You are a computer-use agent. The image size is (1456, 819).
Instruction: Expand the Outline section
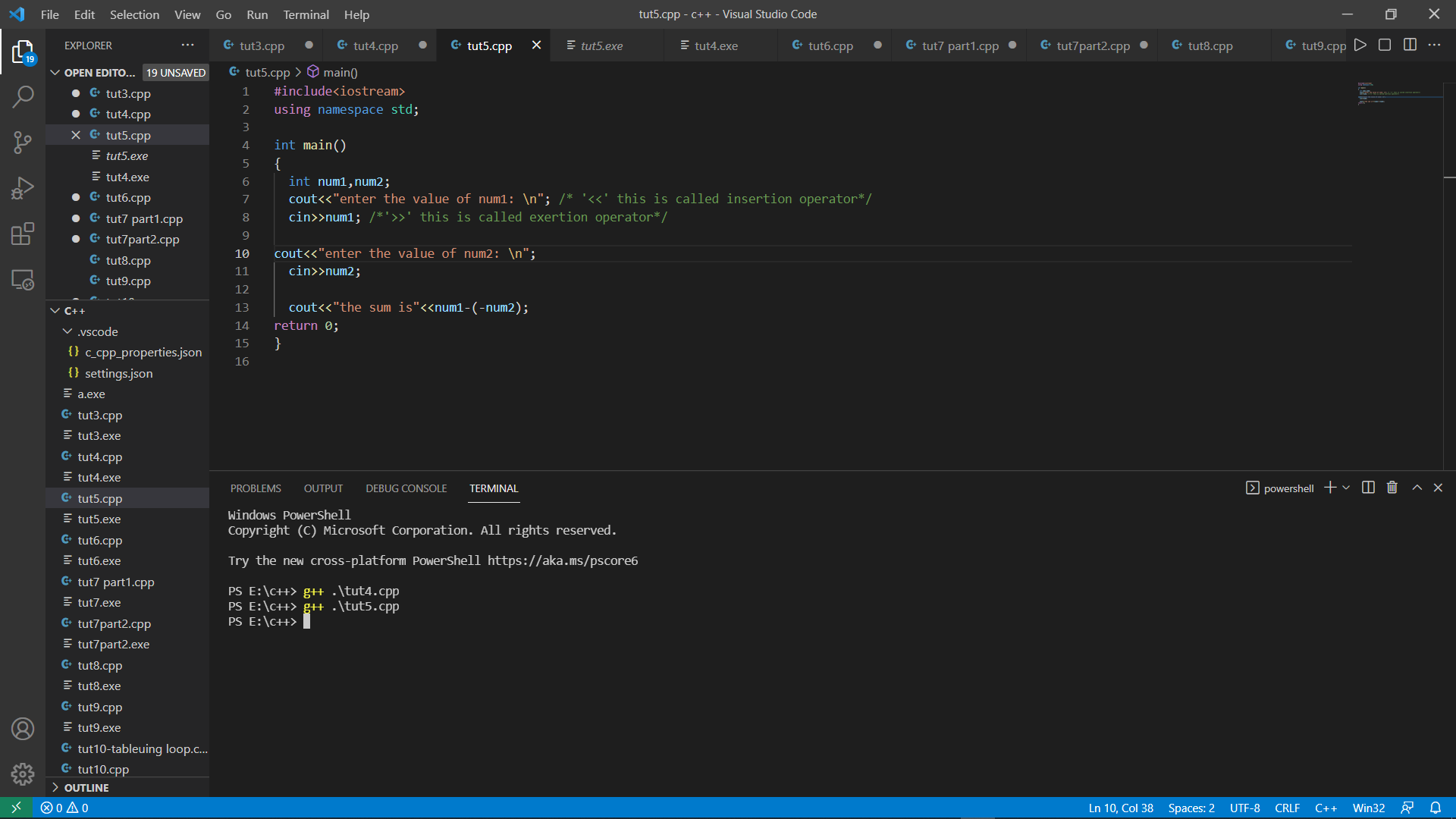[x=55, y=787]
